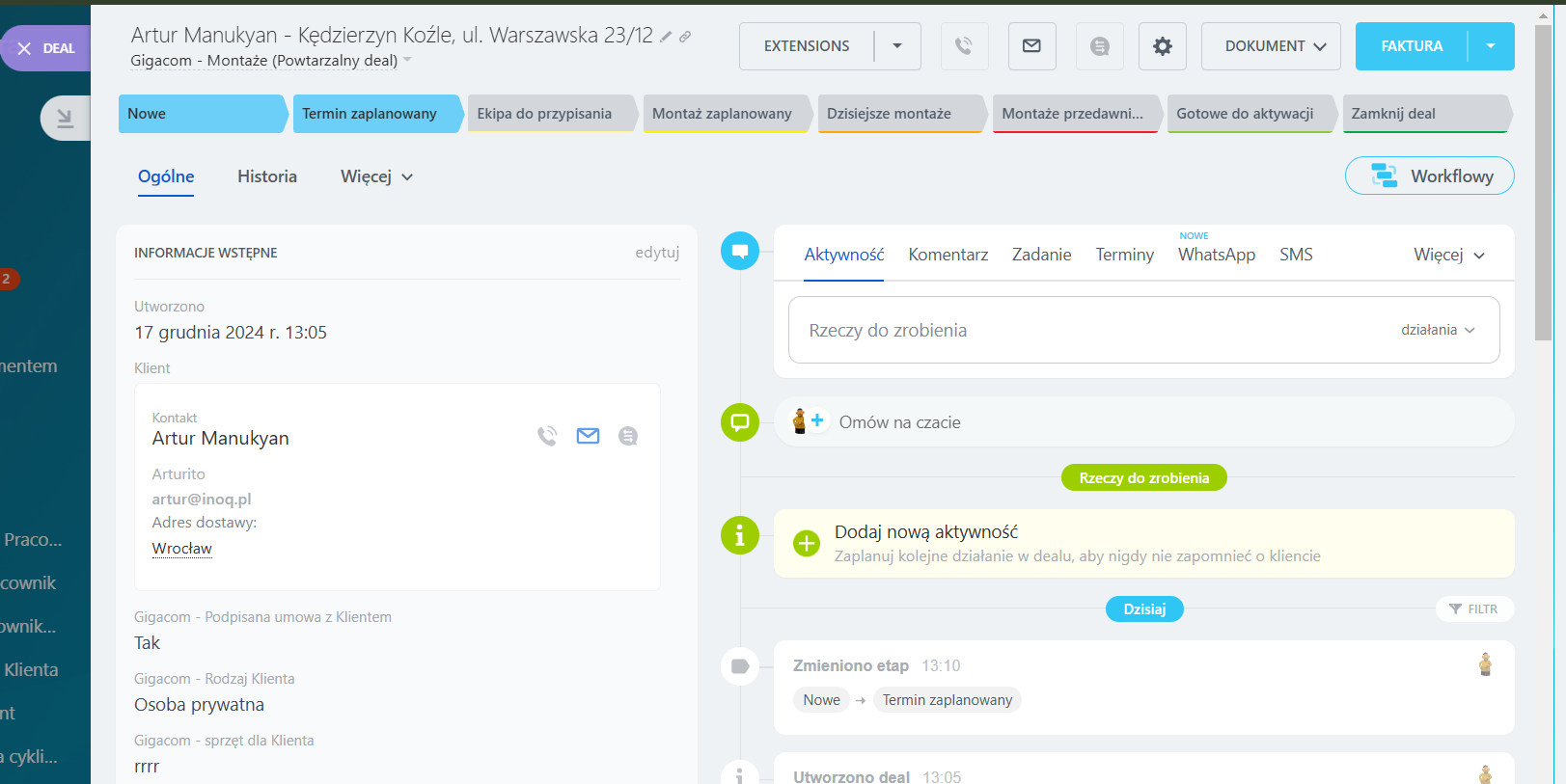The image size is (1566, 784).
Task: Expand Więcej in activity panel
Action: [x=1449, y=255]
